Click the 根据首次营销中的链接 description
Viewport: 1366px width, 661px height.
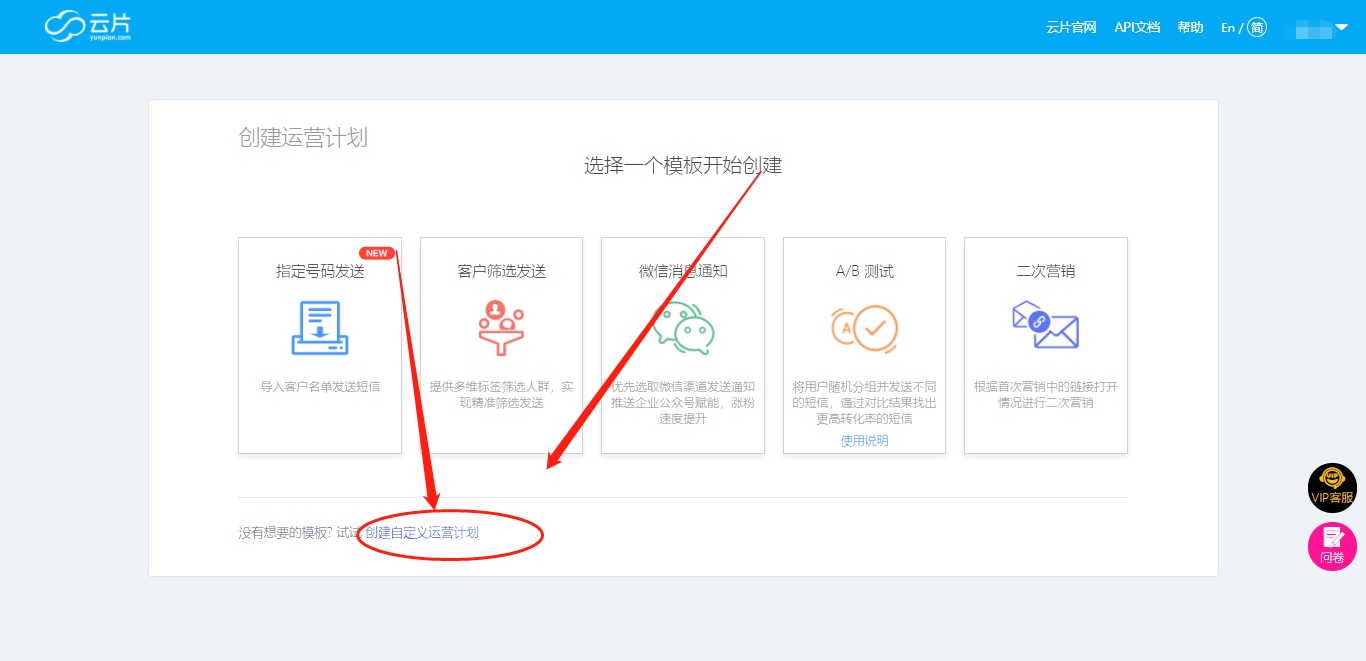coord(1046,394)
